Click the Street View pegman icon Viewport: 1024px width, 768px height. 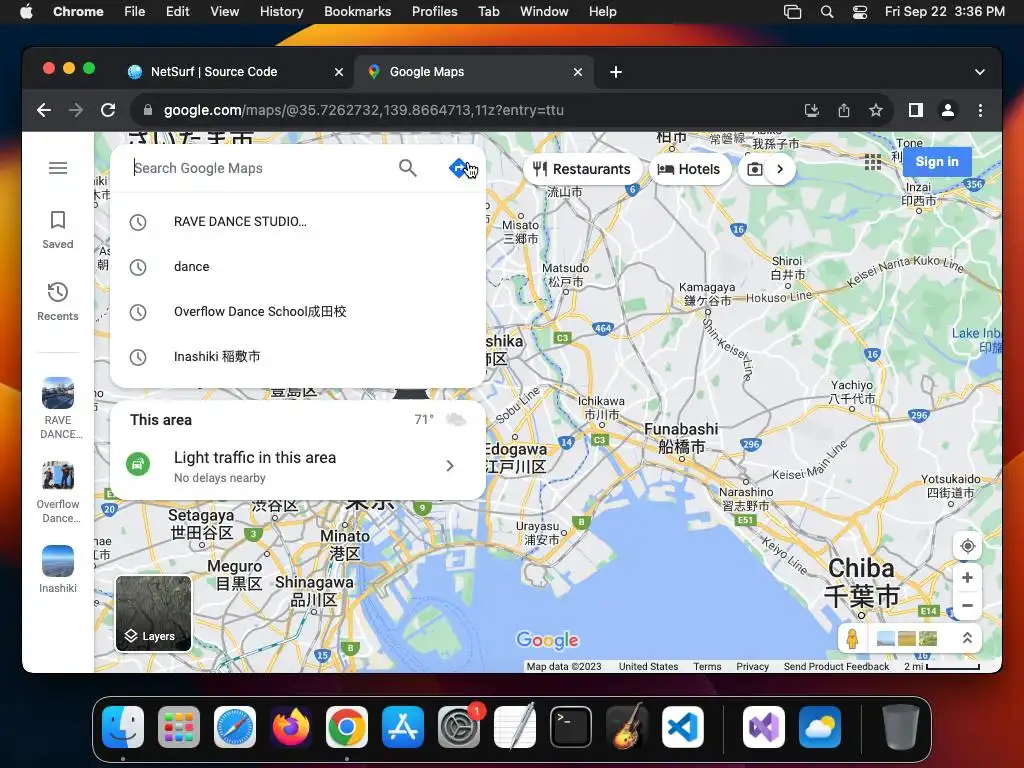(852, 638)
